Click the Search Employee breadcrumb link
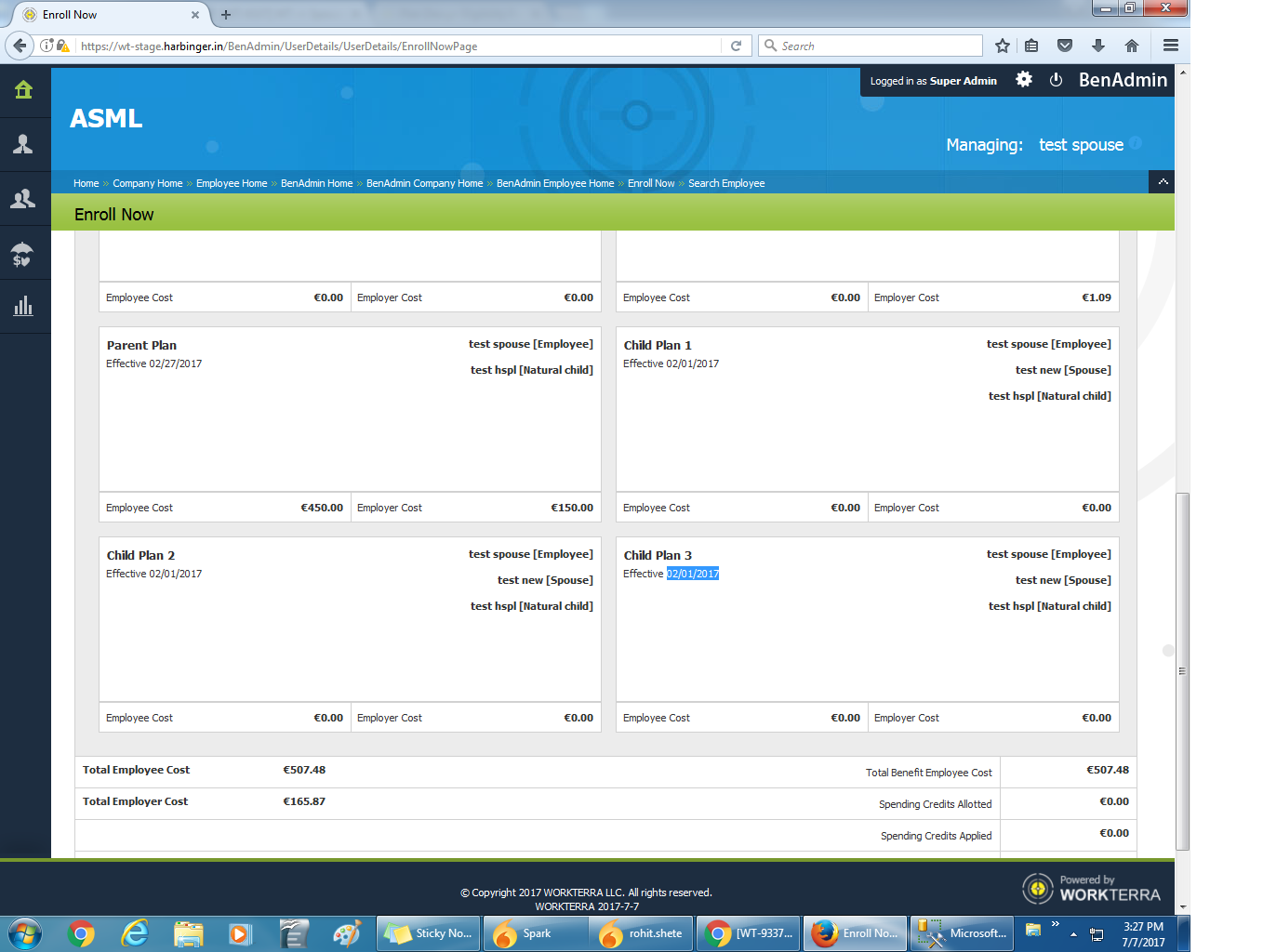This screenshot has height=952, width=1263. [x=725, y=183]
